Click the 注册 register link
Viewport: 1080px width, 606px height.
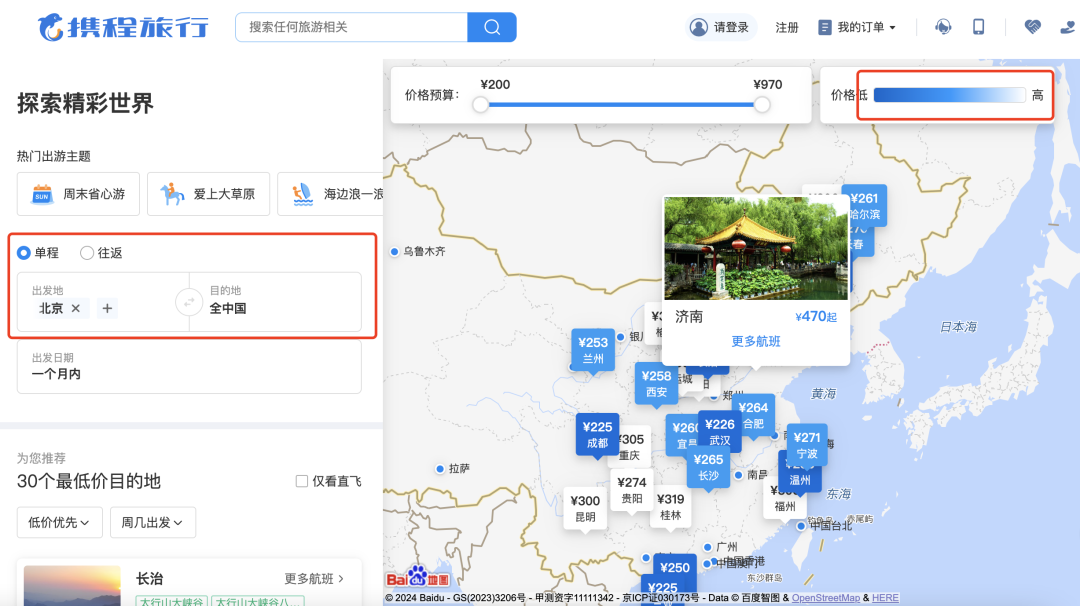click(787, 27)
